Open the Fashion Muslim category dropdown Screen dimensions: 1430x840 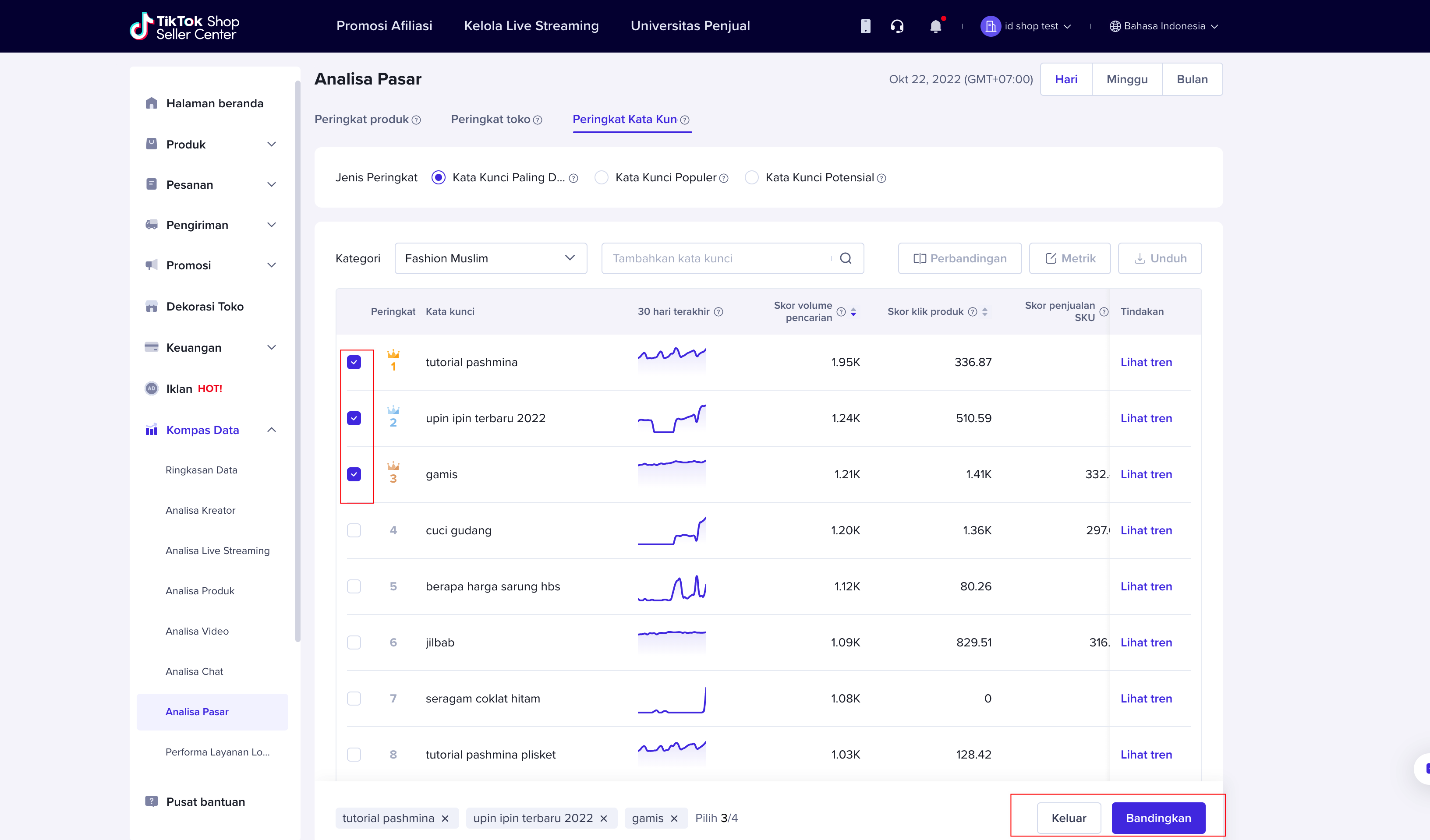pos(491,259)
